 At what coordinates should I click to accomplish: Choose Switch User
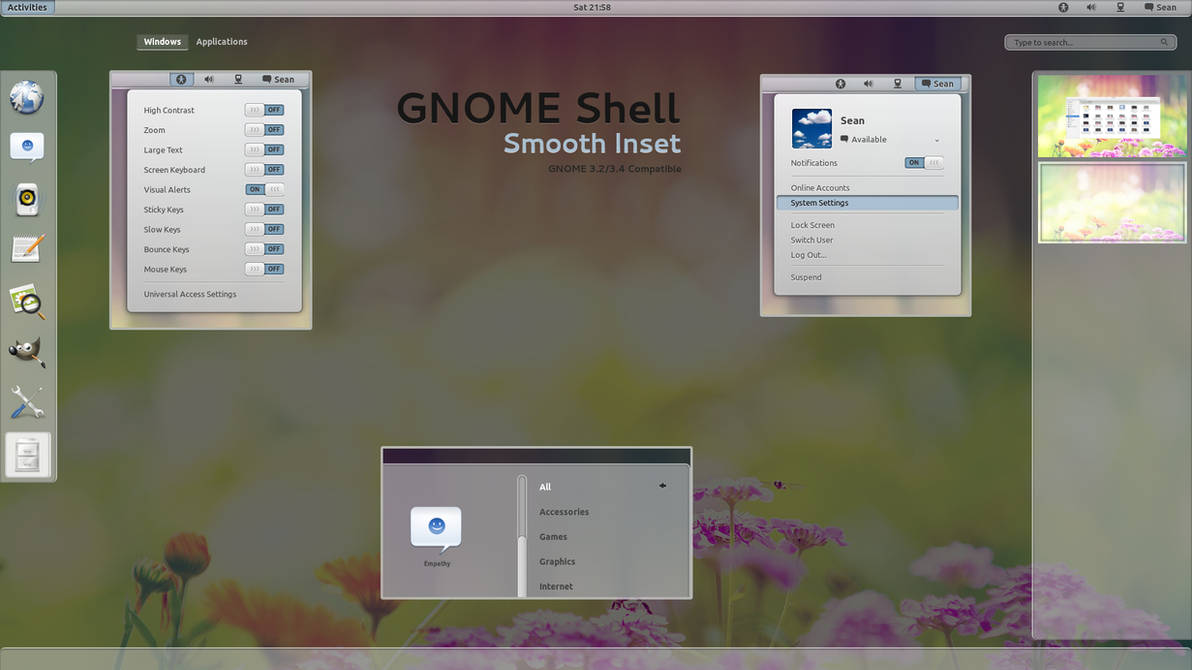pos(811,240)
